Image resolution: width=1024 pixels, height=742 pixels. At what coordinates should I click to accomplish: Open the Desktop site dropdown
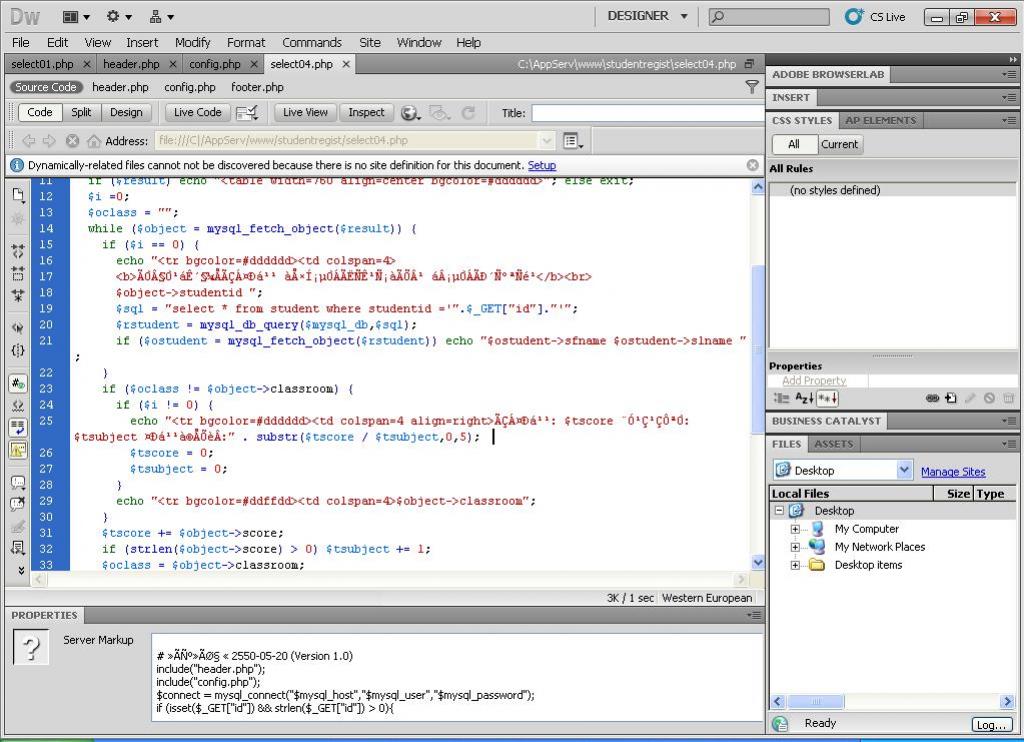tap(904, 470)
